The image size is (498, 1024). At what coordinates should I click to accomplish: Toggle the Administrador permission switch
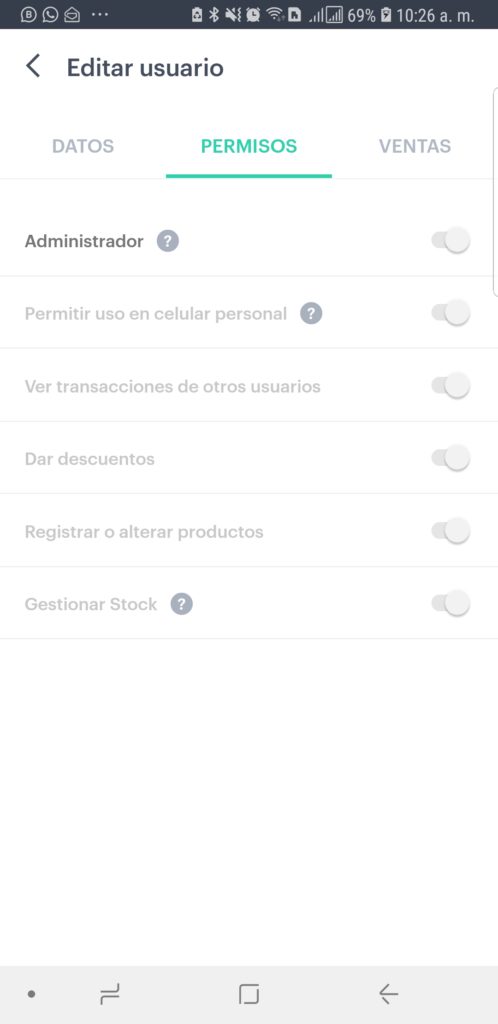[451, 241]
